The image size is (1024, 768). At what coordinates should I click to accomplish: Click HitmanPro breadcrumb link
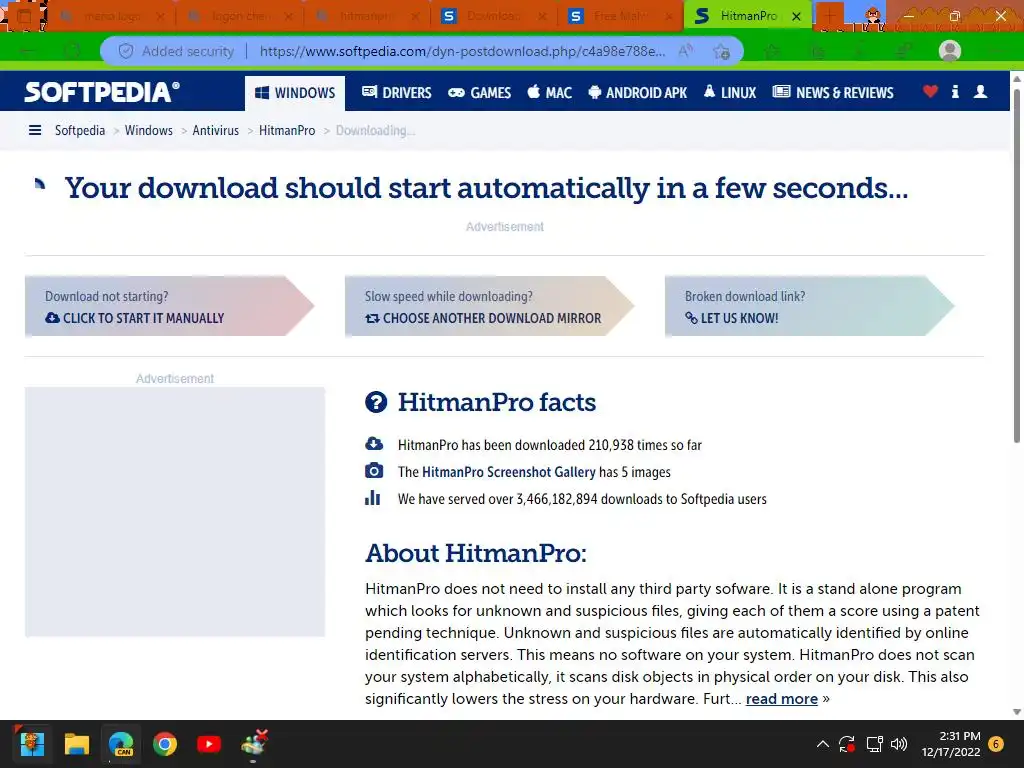point(287,131)
